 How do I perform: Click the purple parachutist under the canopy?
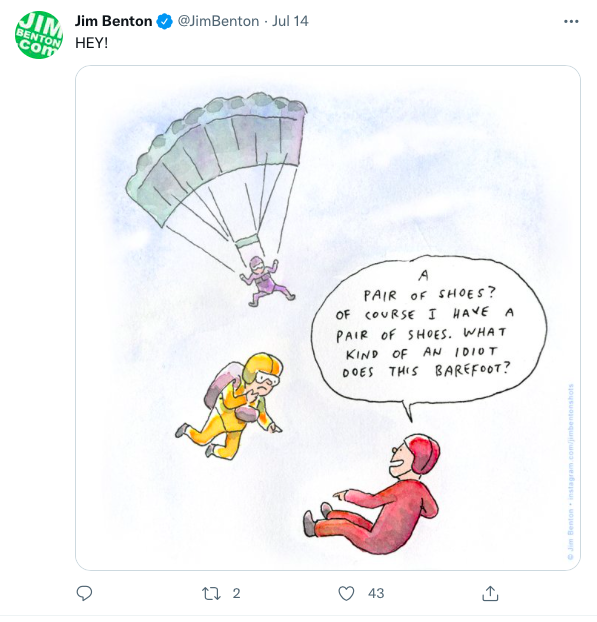(x=267, y=281)
